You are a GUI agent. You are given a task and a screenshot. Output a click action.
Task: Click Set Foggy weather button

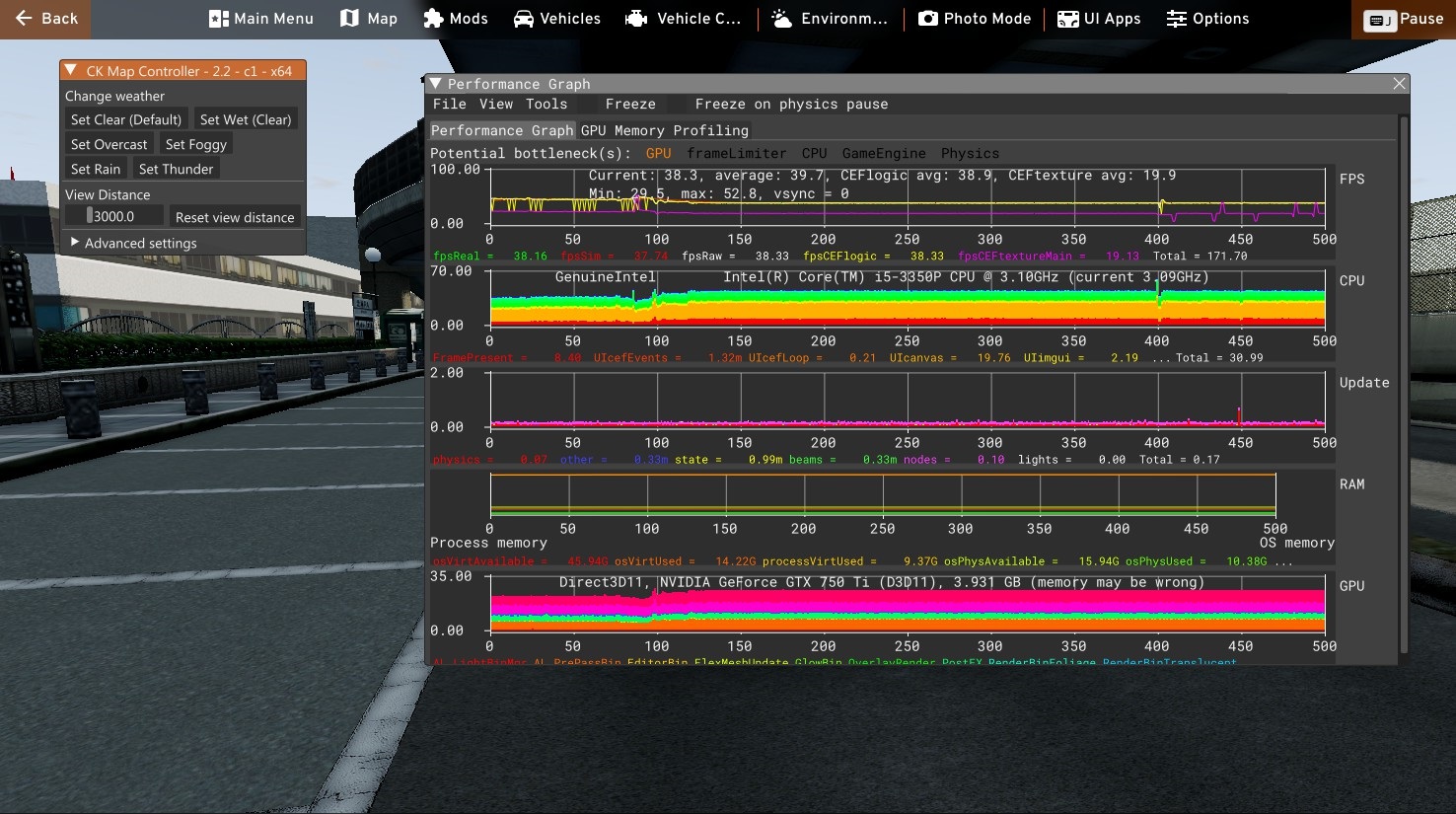tap(196, 144)
